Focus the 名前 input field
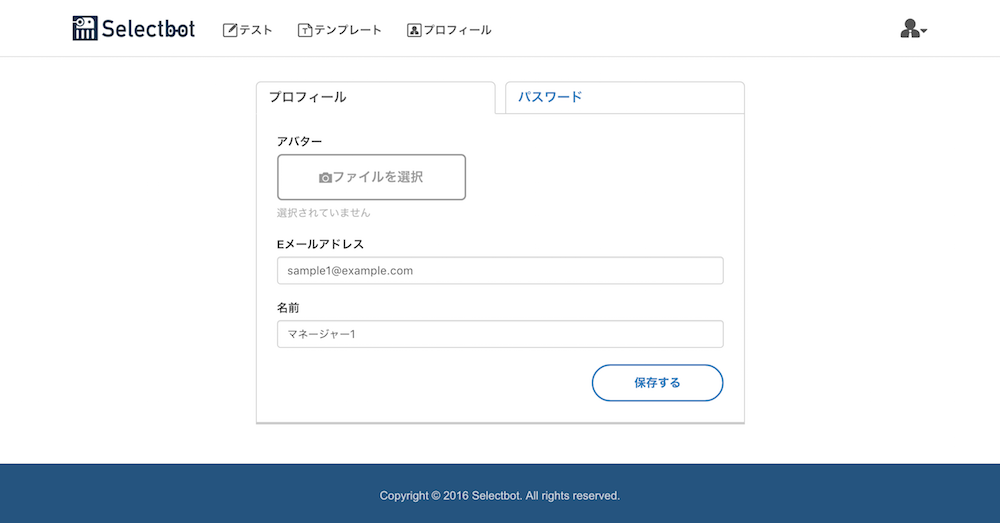This screenshot has height=523, width=1000. [500, 334]
